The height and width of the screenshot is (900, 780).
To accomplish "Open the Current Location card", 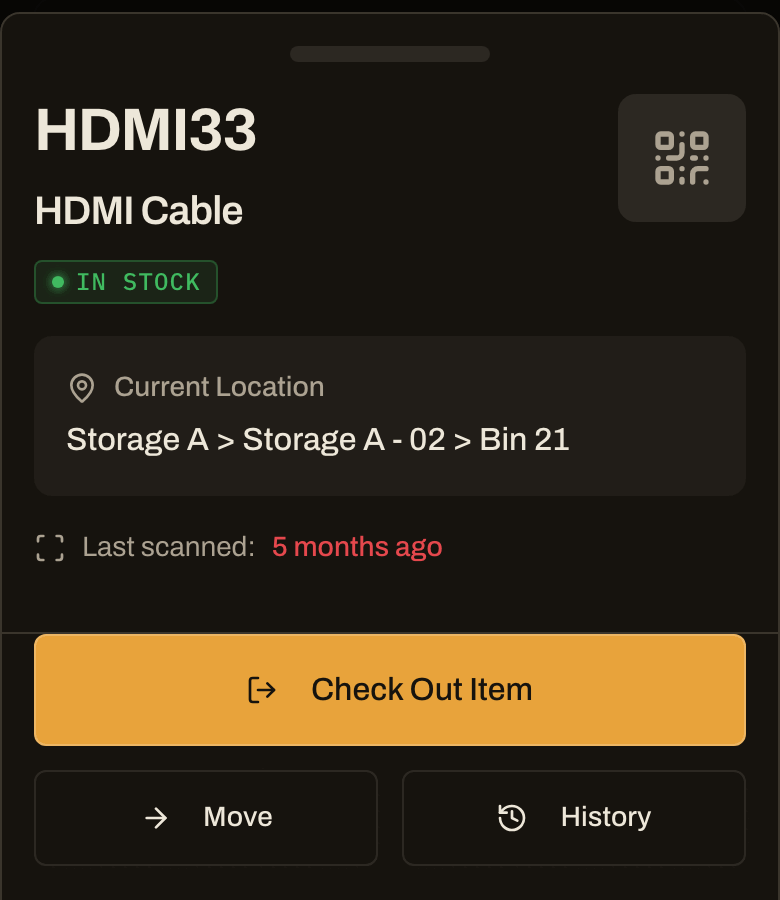I will point(390,416).
